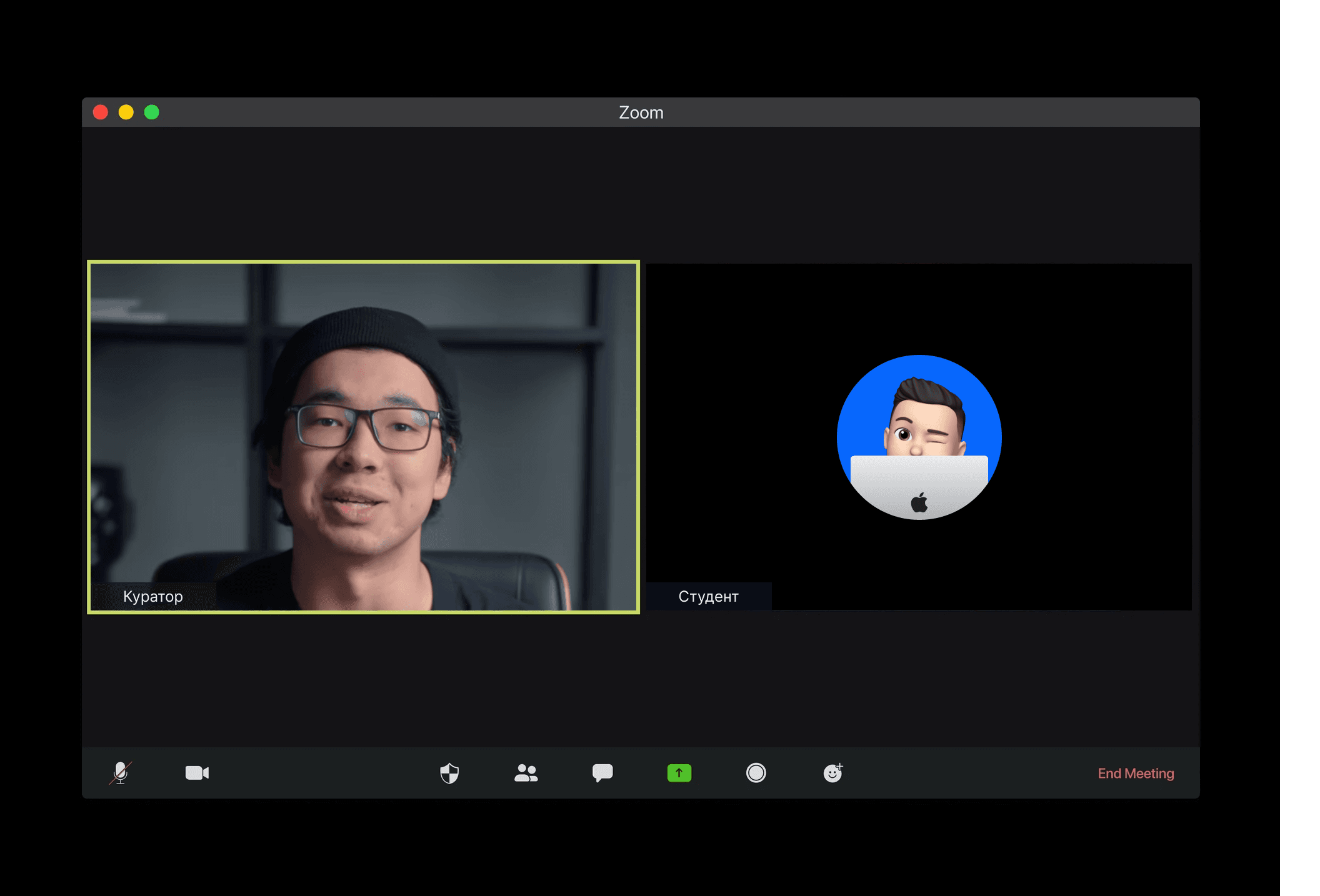Viewport: 1320px width, 896px height.
Task: Click the green Share Screen icon
Action: coord(679,773)
